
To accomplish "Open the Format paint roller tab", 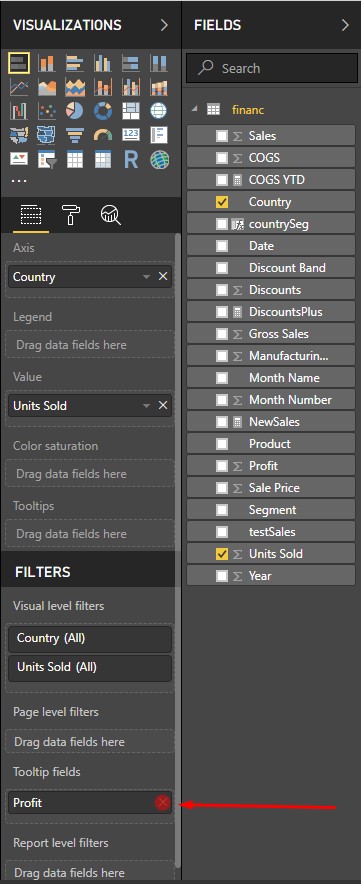I will tap(71, 215).
